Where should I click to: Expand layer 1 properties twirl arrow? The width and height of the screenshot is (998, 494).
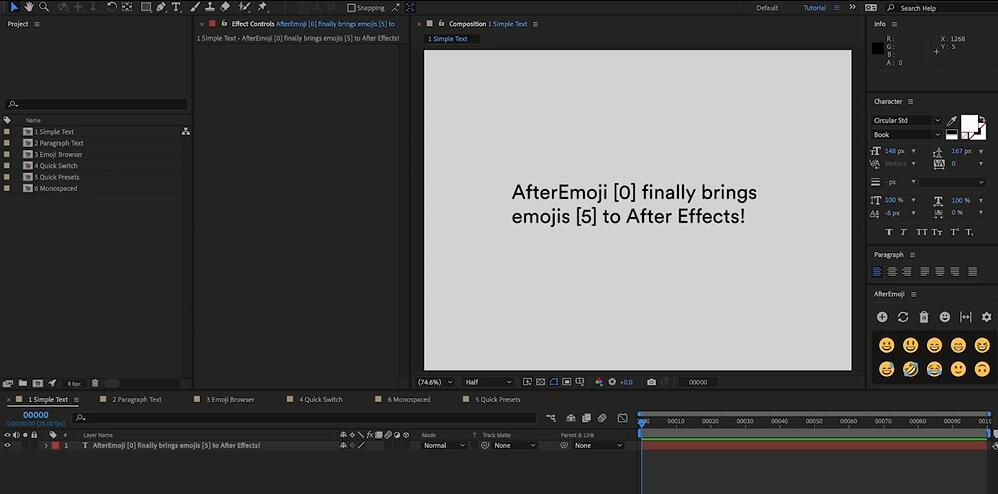(46, 446)
